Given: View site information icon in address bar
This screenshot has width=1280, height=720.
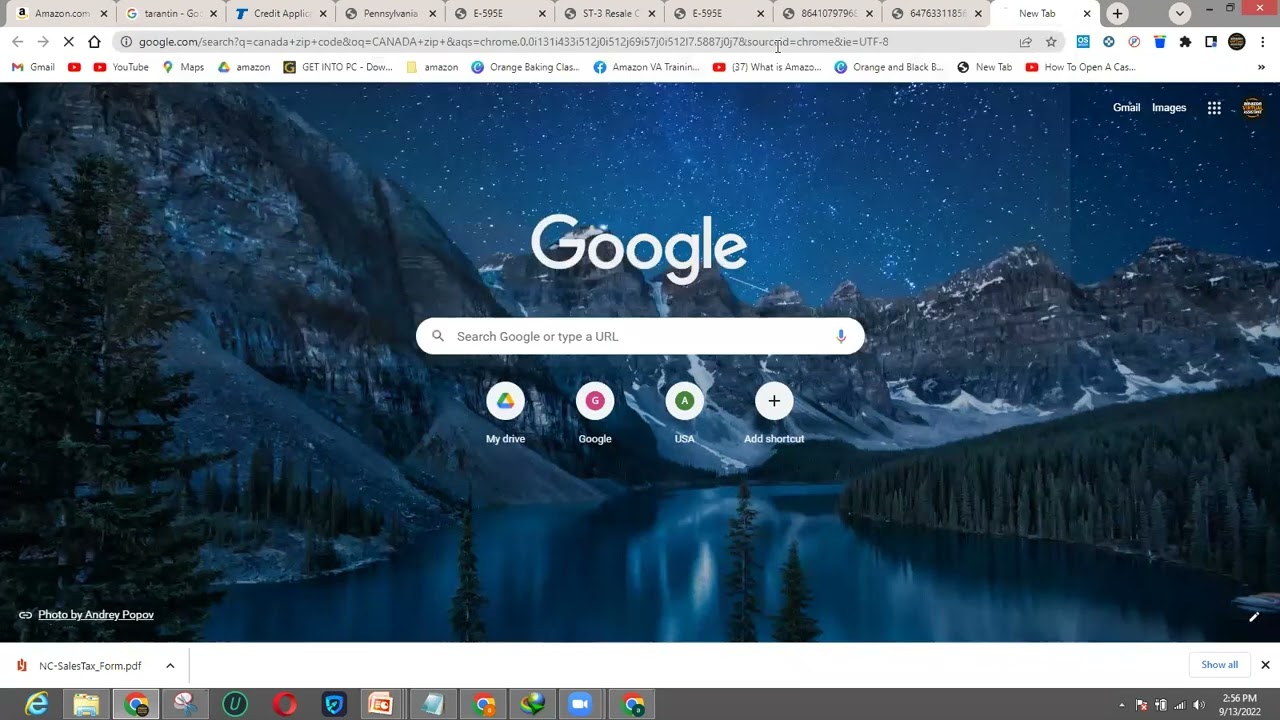Looking at the screenshot, I should pyautogui.click(x=126, y=42).
